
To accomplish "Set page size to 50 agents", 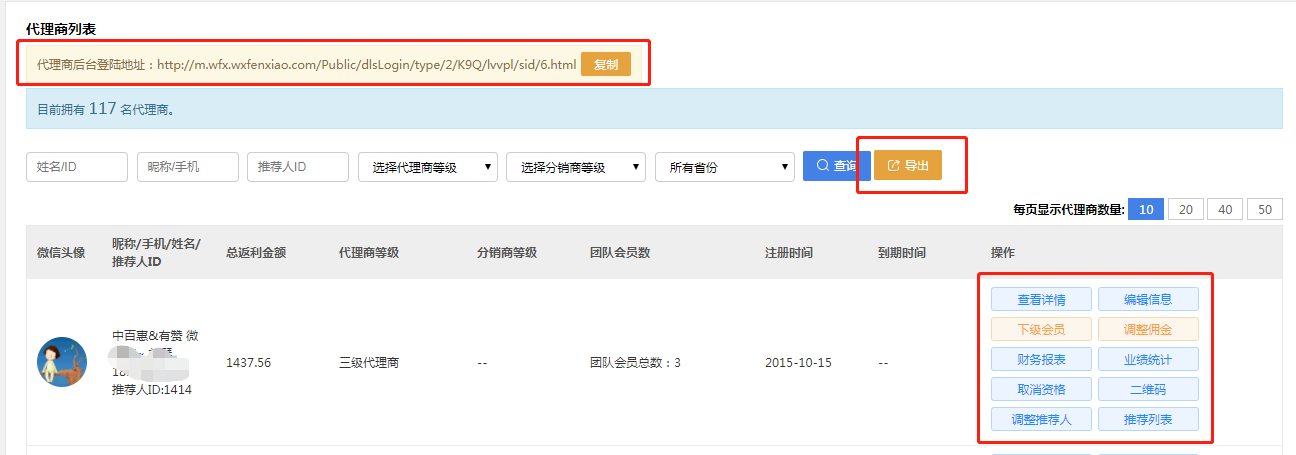I will [x=1264, y=209].
